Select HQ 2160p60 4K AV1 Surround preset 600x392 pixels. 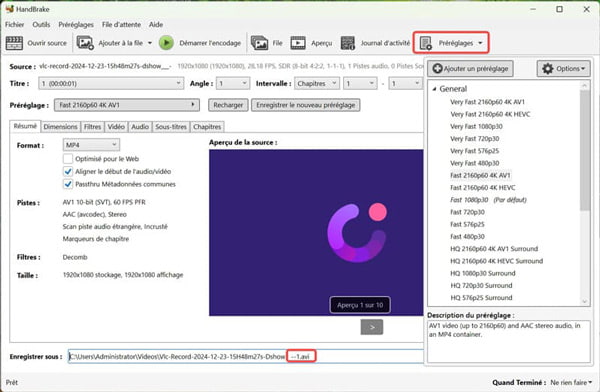click(494, 249)
